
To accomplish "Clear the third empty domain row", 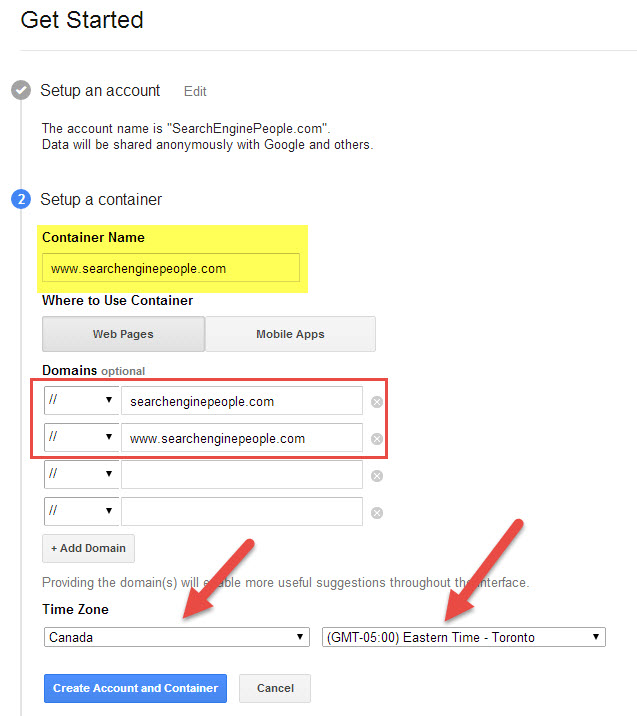I will tap(377, 476).
